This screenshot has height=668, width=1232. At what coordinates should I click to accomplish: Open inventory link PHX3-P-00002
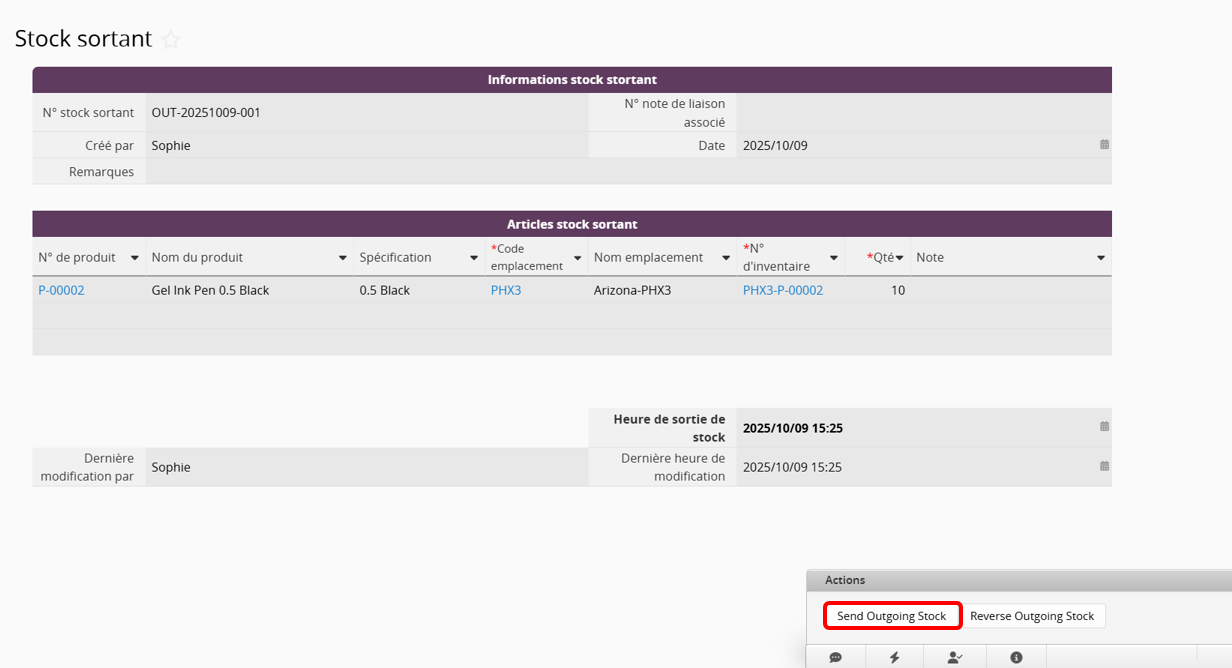[782, 290]
